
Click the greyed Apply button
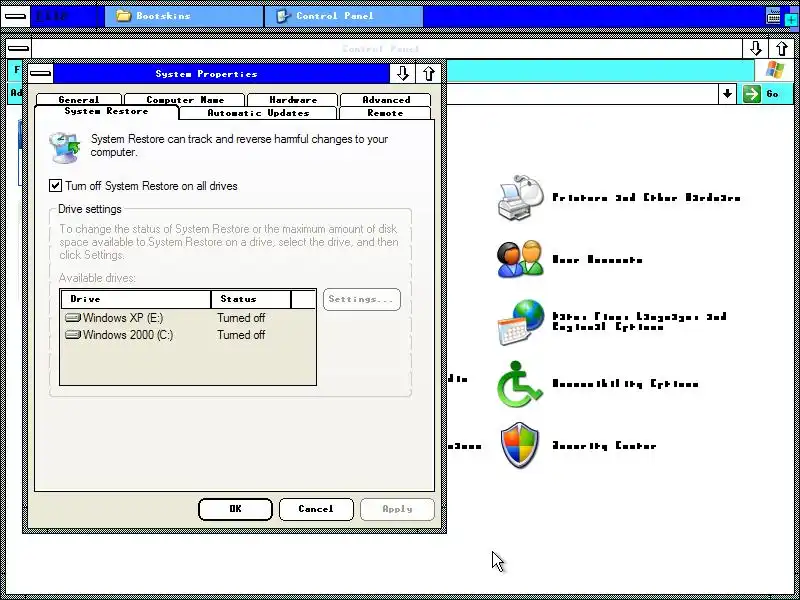[x=397, y=509]
